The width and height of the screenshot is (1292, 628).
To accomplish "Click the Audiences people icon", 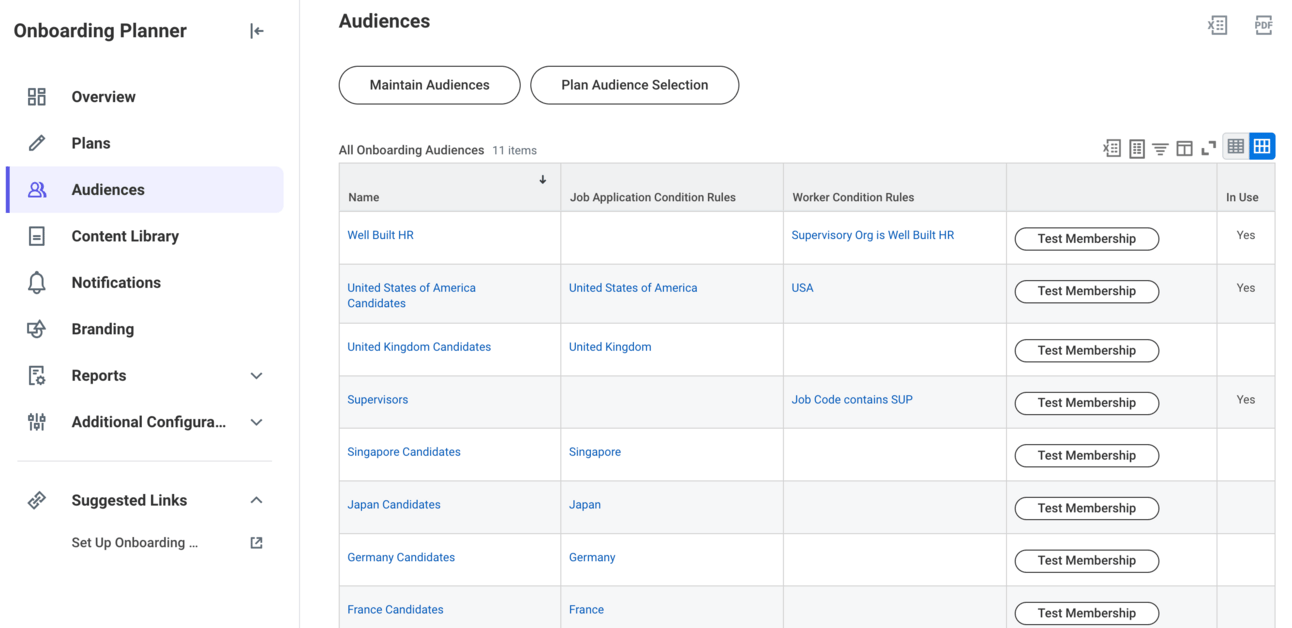I will (x=37, y=190).
